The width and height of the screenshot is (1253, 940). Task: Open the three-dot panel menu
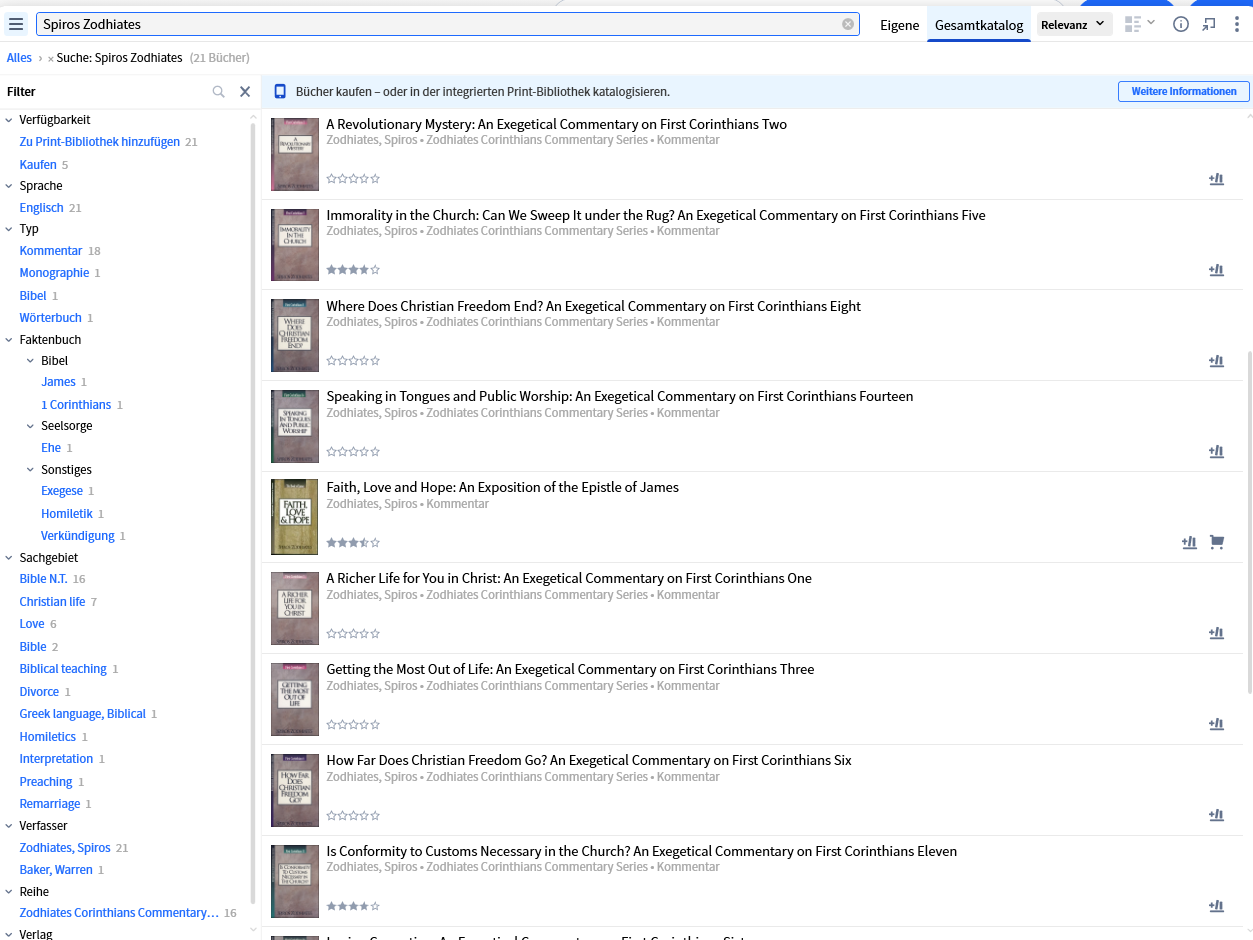point(1237,24)
